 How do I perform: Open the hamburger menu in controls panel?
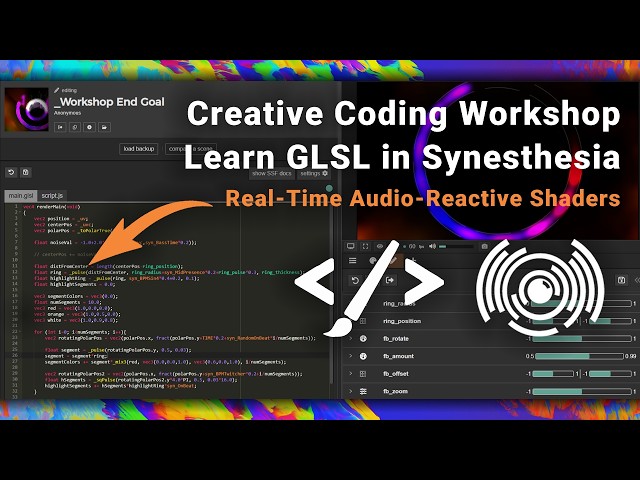coord(353,260)
